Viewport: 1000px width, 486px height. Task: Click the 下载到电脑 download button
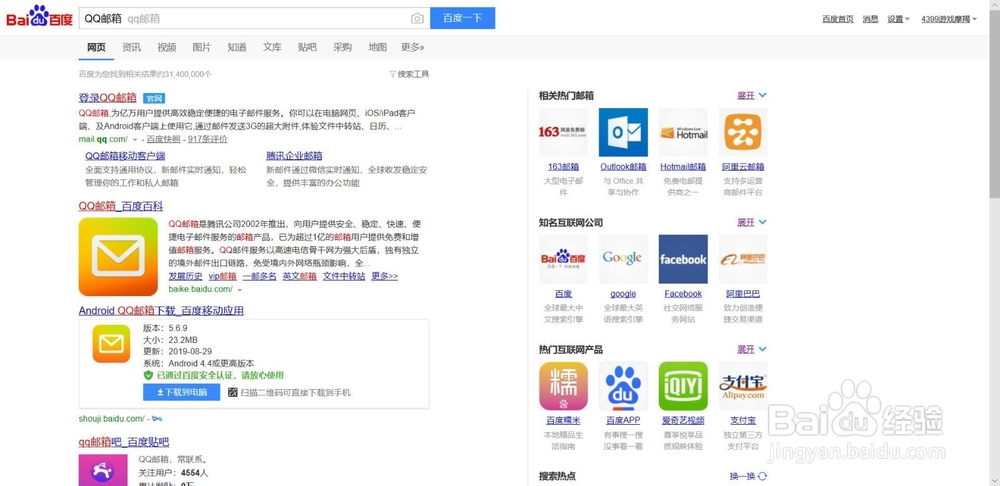tap(182, 392)
